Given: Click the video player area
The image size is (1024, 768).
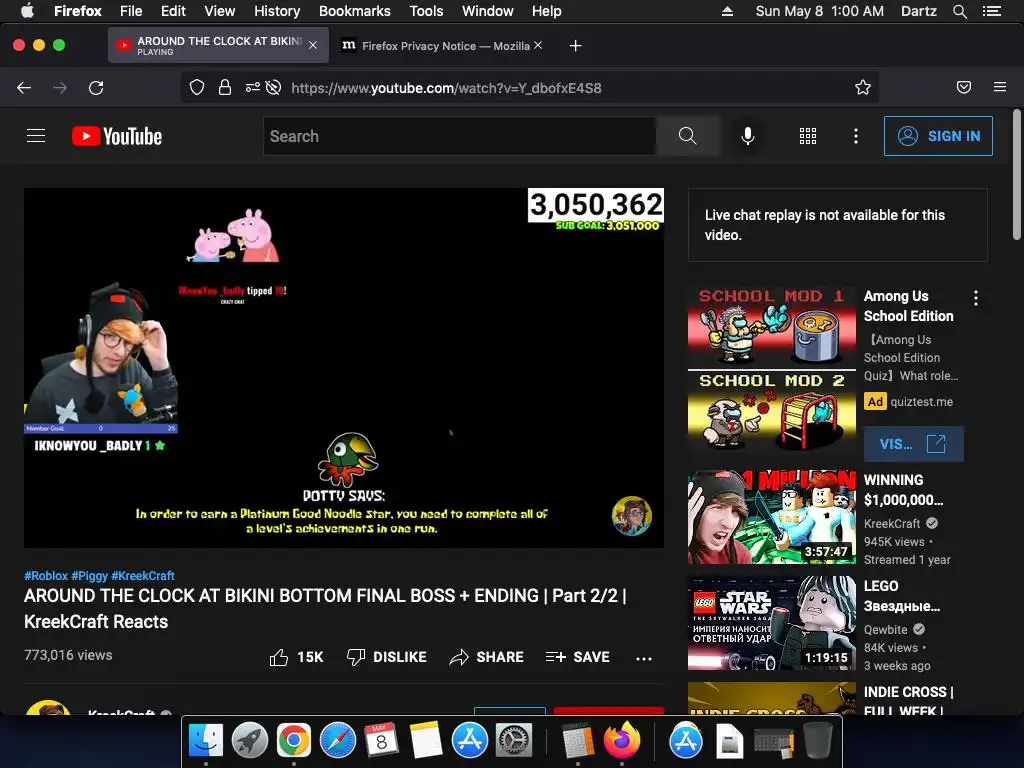Looking at the screenshot, I should click(344, 368).
